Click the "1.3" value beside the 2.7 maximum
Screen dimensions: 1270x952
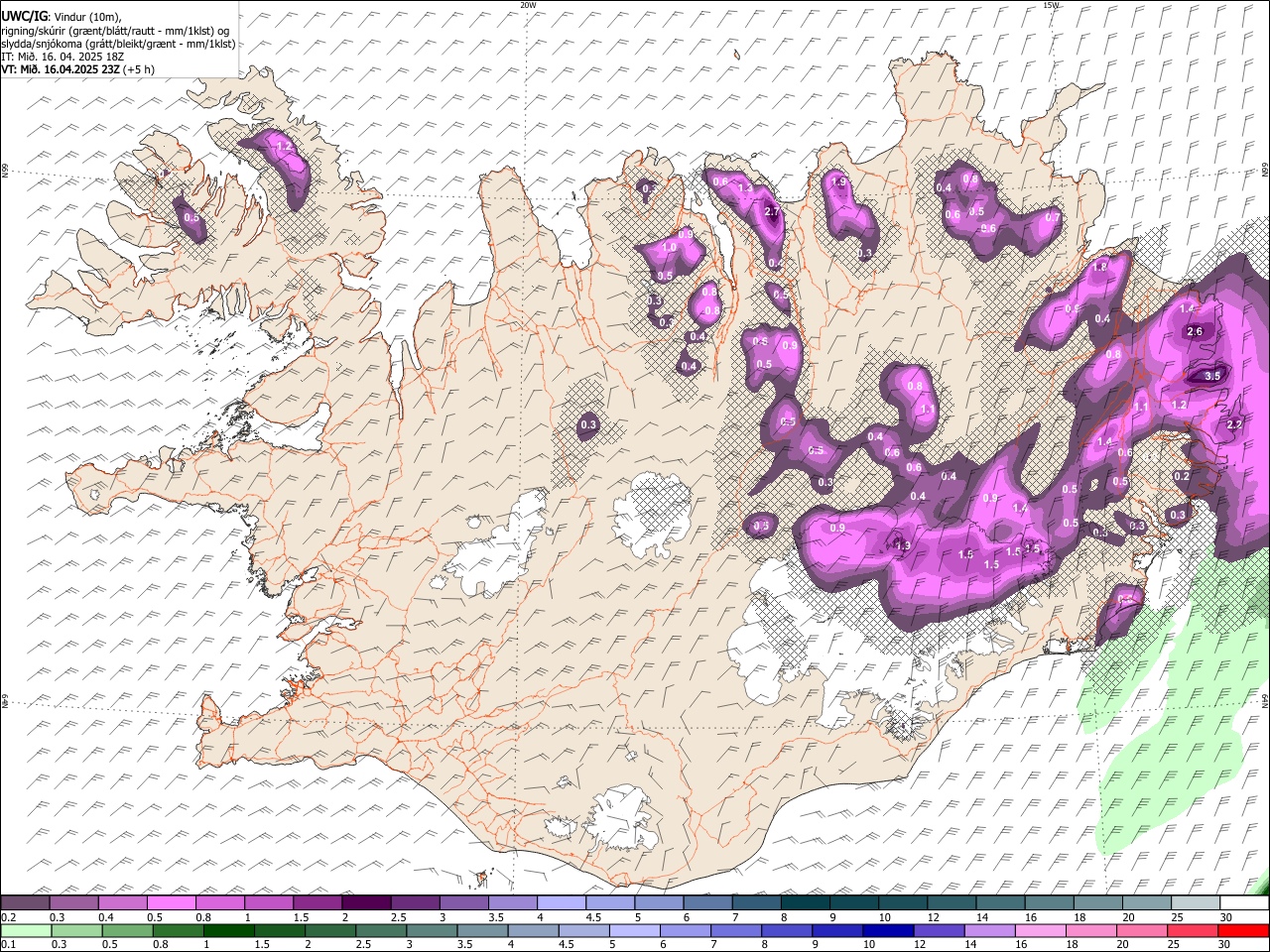pos(745,188)
